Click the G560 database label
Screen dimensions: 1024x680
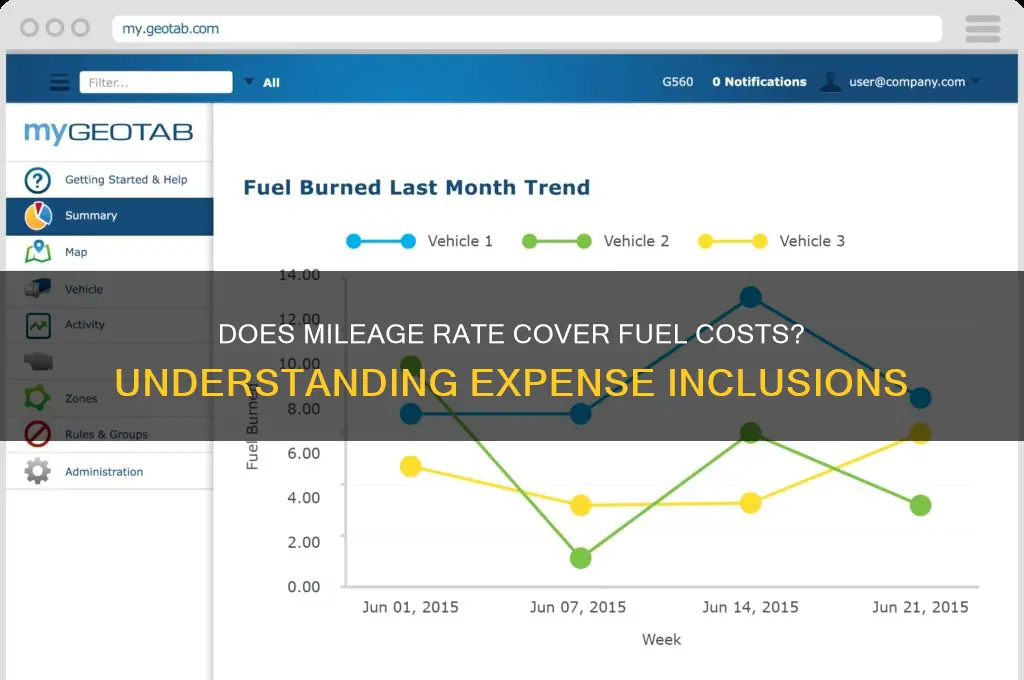click(677, 82)
